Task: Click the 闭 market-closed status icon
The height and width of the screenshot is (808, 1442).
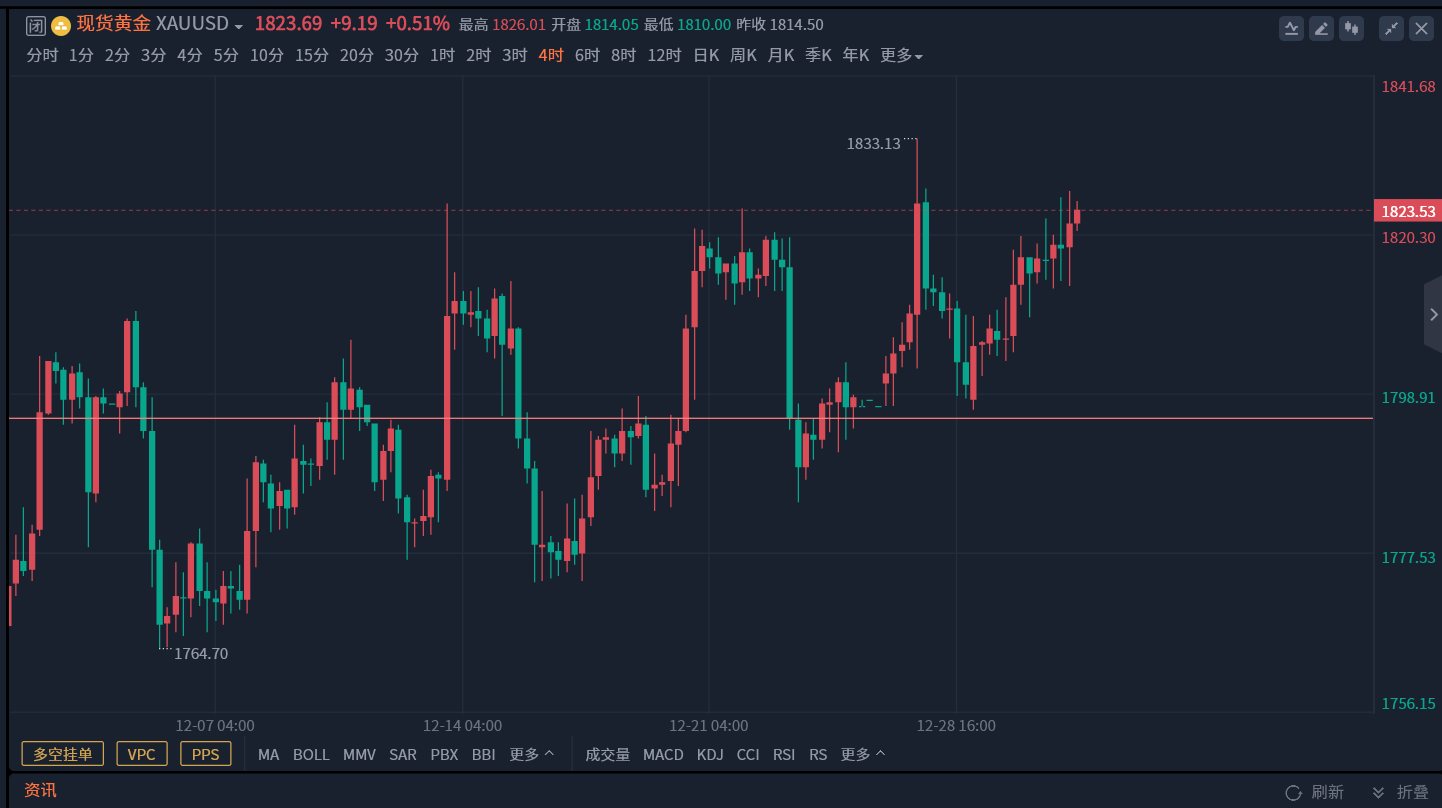Action: (36, 25)
